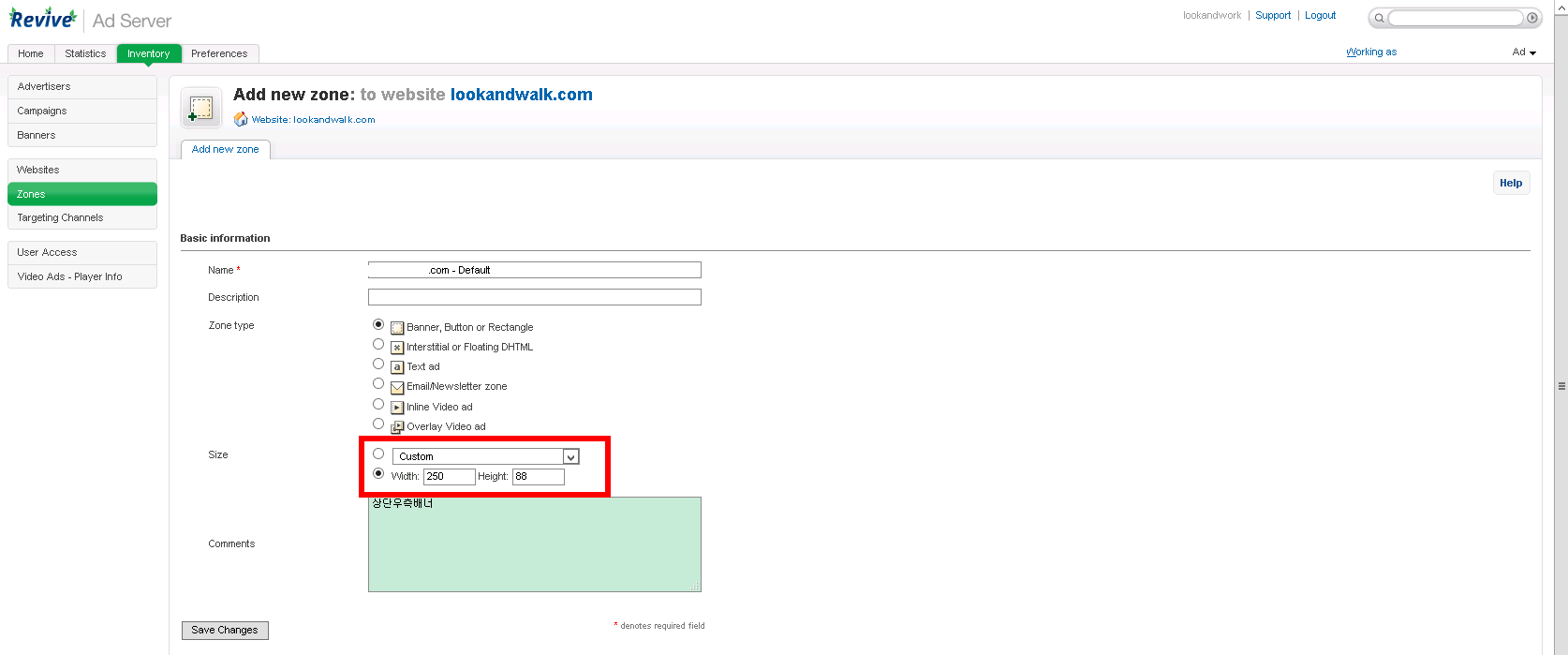Click the large add new zone icon

pyautogui.click(x=200, y=108)
